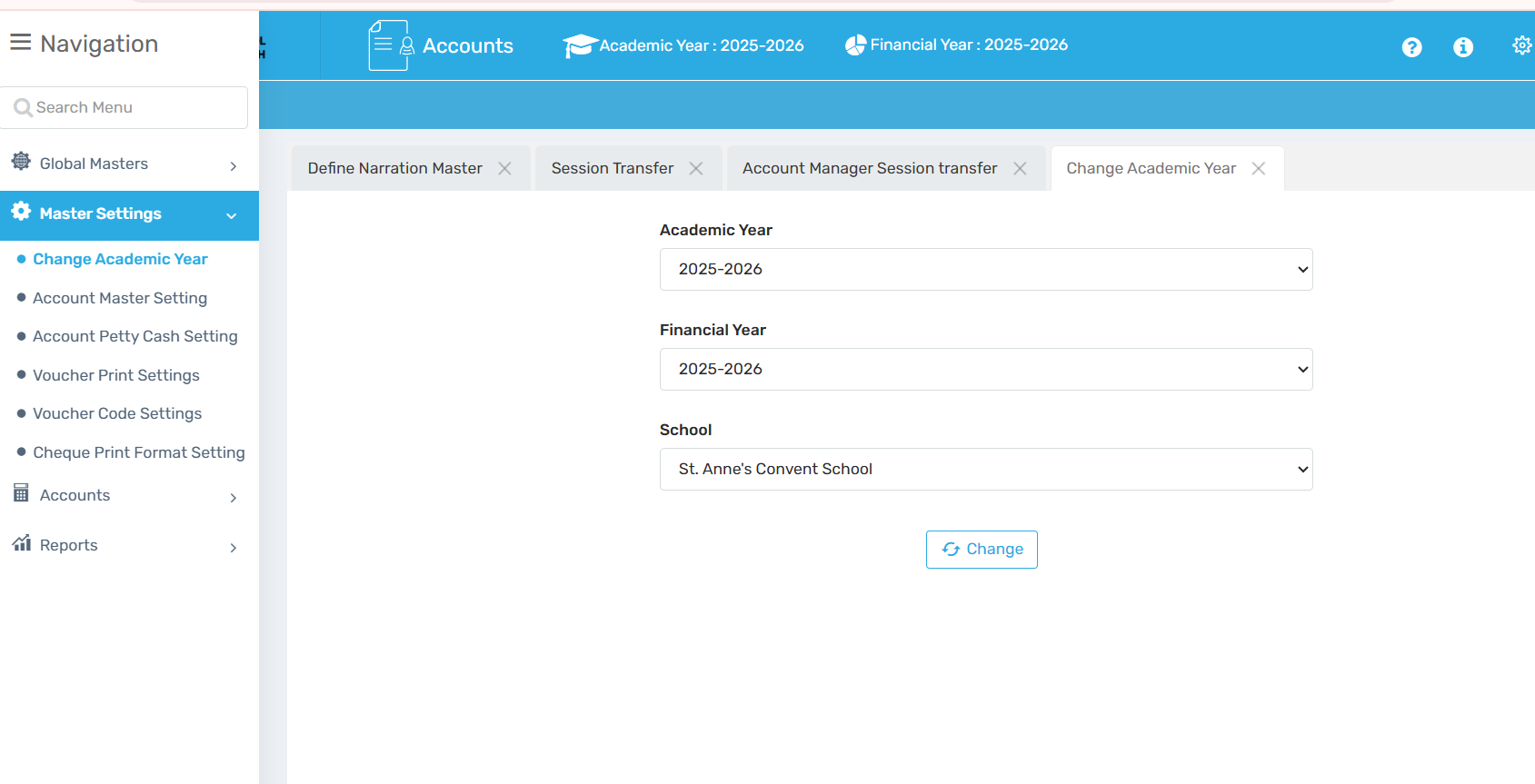Image resolution: width=1535 pixels, height=784 pixels.
Task: Click the info circle icon
Action: tap(1463, 47)
